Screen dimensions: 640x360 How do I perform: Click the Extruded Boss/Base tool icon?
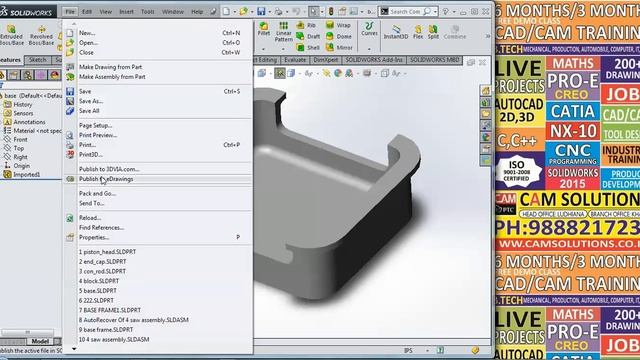coord(11,29)
